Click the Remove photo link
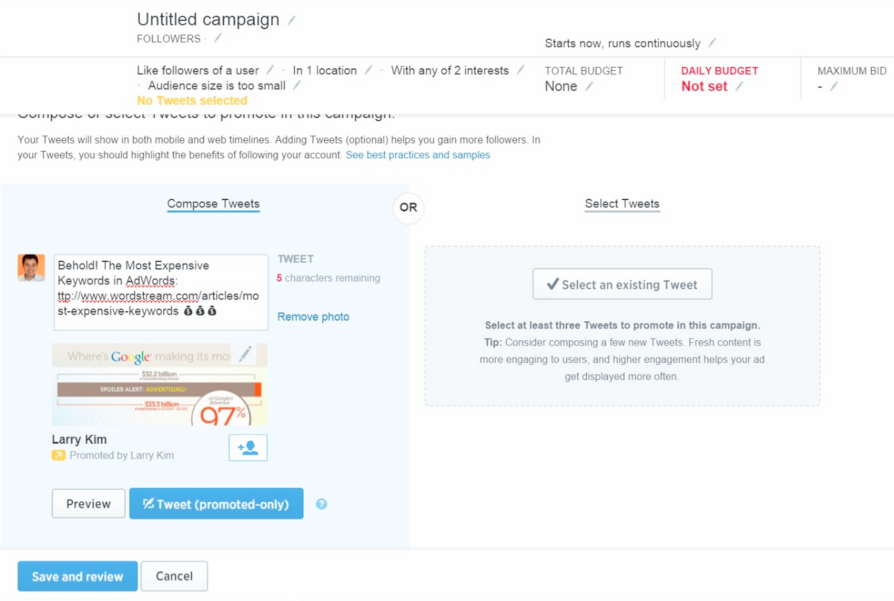Screen dimensions: 894x601 click(313, 317)
